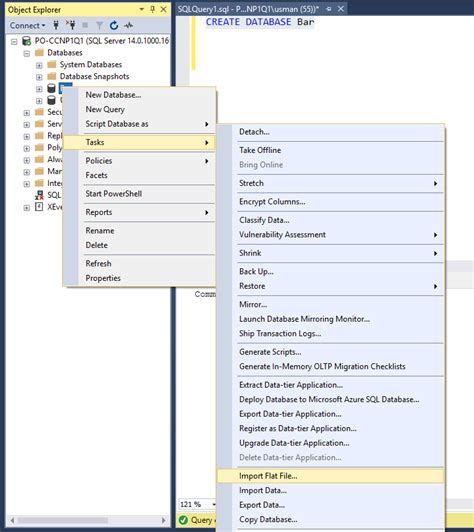
Task: Select New Query in context menu
Action: [139, 110]
